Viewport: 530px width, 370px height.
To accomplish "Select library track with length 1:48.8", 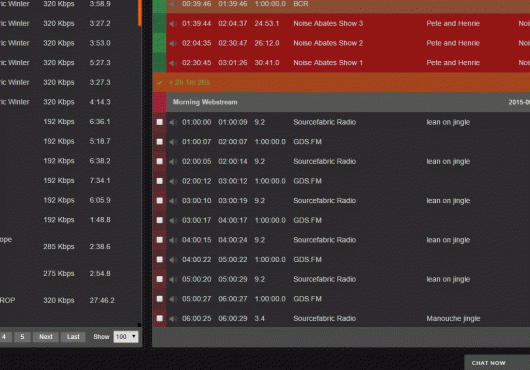I will pos(70,220).
